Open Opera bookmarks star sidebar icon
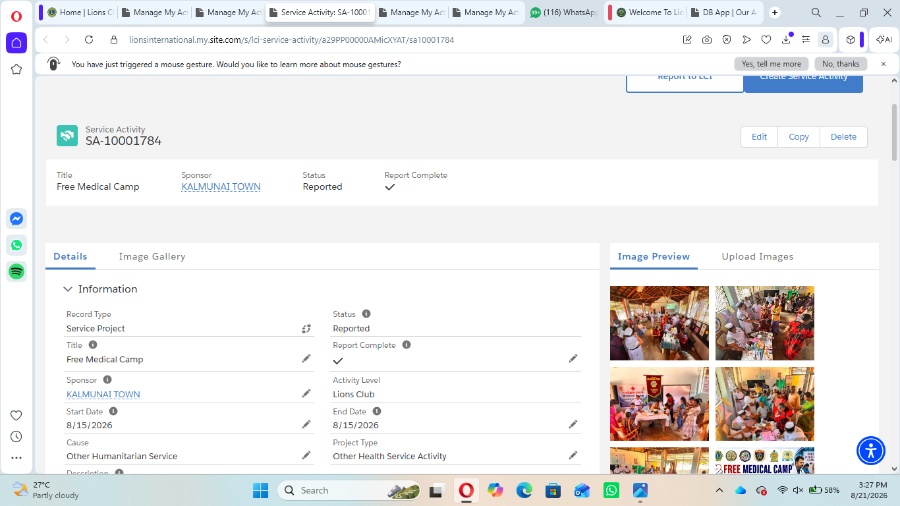Image resolution: width=900 pixels, height=506 pixels. tap(16, 69)
